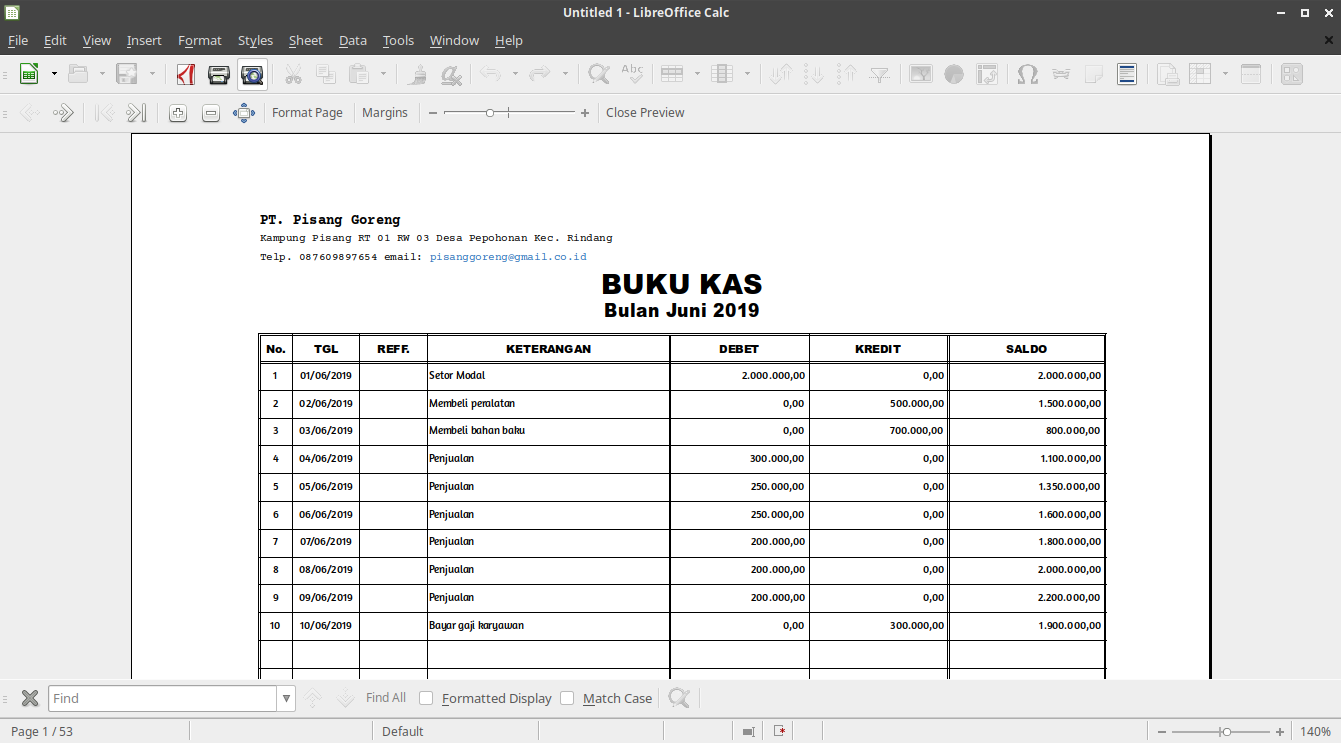Image resolution: width=1341 pixels, height=743 pixels.
Task: Open the Sheet menu
Action: tap(306, 40)
